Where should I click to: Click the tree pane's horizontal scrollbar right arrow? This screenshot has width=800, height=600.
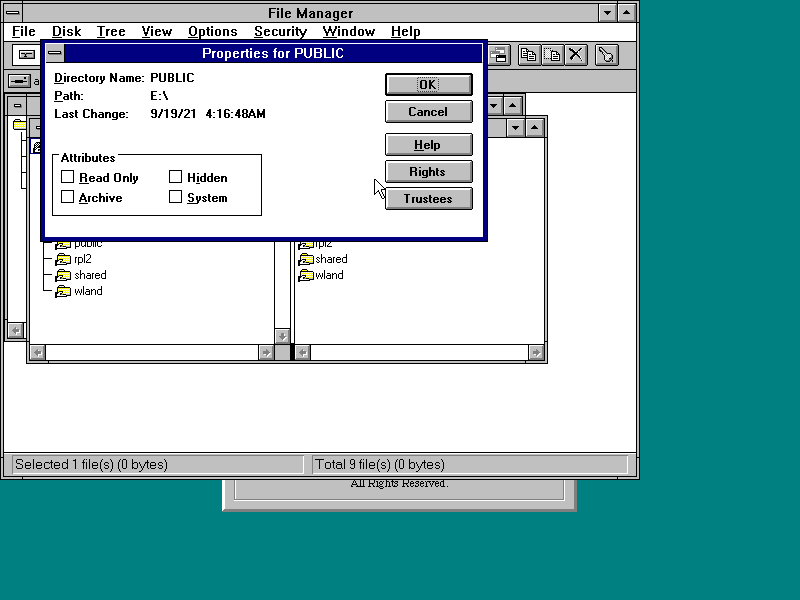pyautogui.click(x=266, y=353)
